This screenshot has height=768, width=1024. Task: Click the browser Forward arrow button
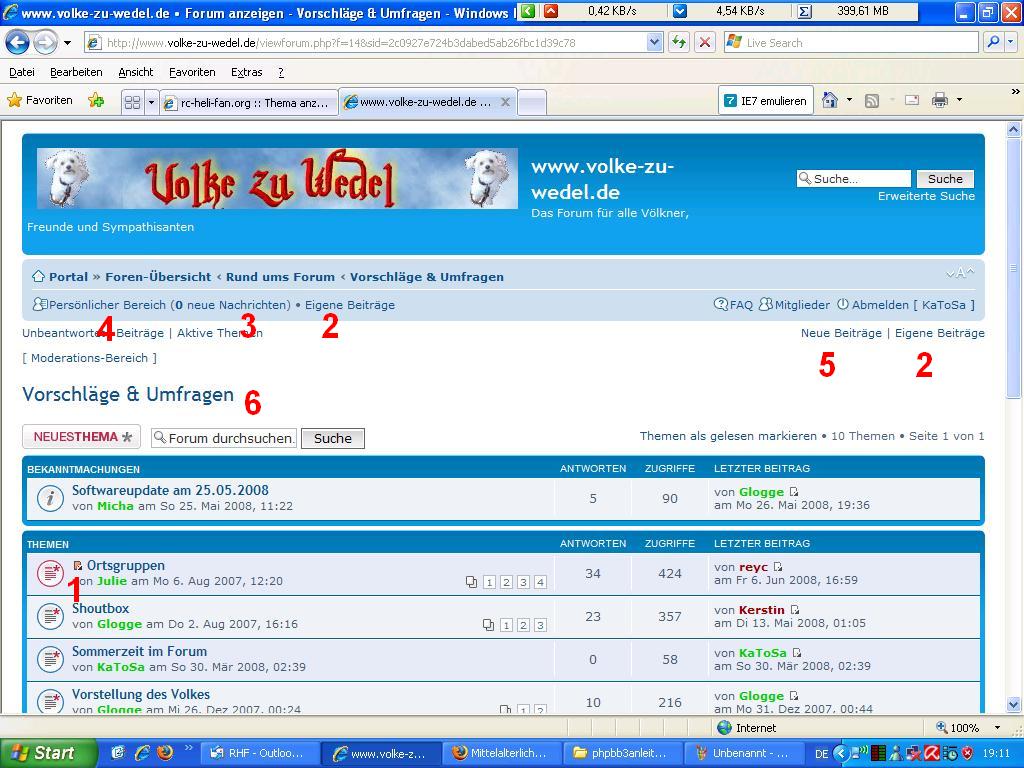pos(45,43)
